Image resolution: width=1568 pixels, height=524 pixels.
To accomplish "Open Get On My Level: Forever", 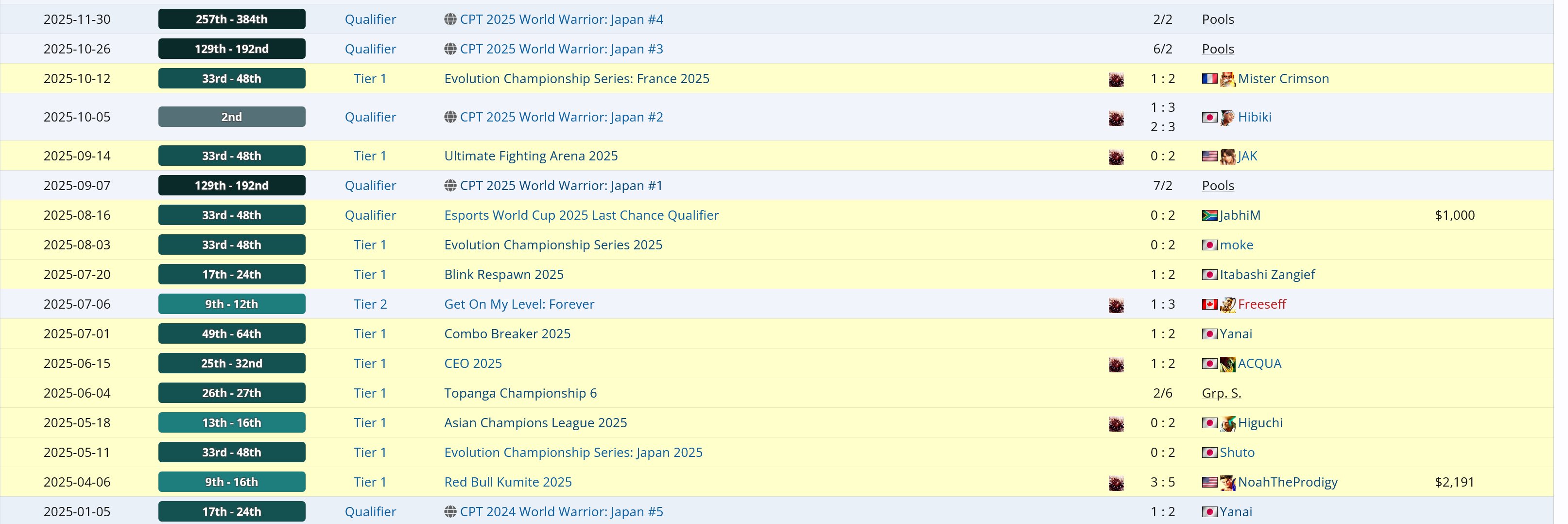I will [519, 304].
